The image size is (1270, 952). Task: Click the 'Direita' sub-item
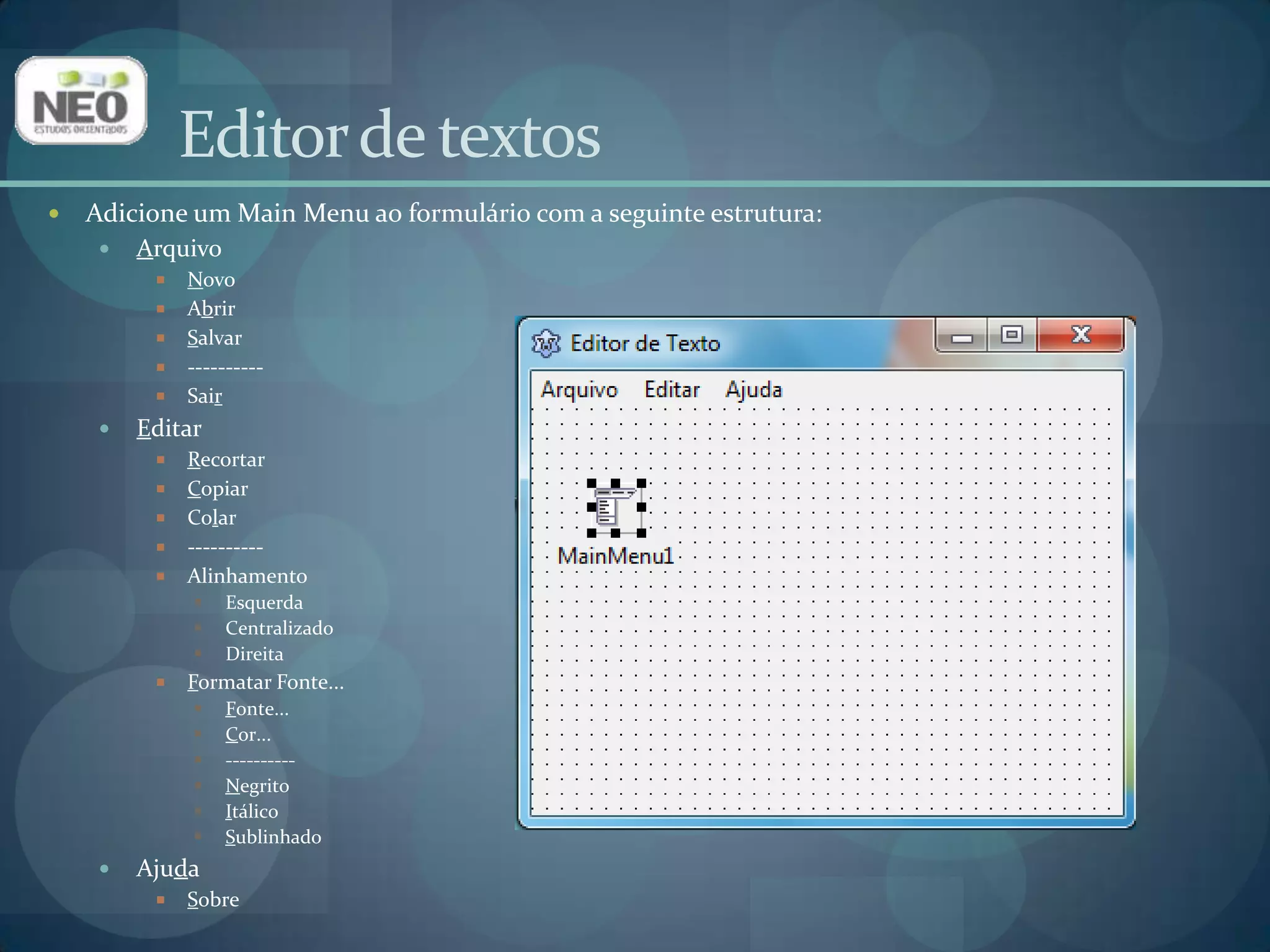(254, 654)
